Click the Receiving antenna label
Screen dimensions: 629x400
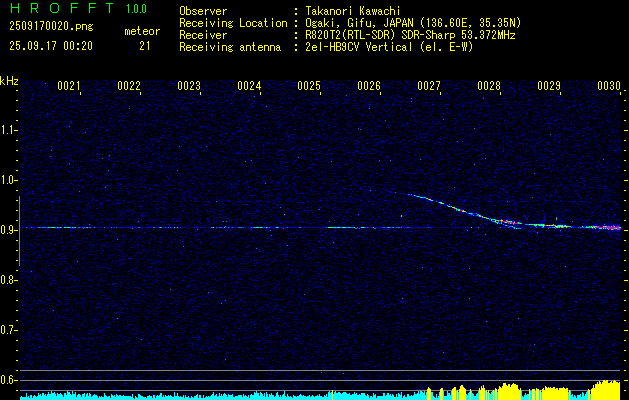pyautogui.click(x=230, y=47)
